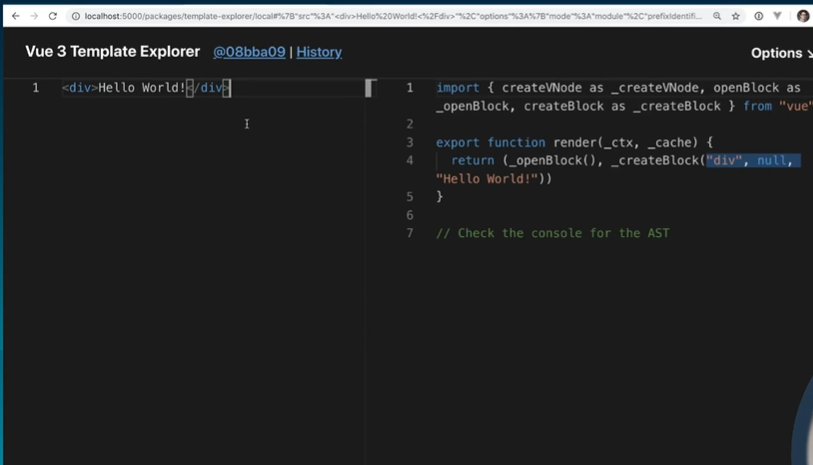Click the "vue" module string in output
The width and height of the screenshot is (813, 465).
[x=796, y=106]
